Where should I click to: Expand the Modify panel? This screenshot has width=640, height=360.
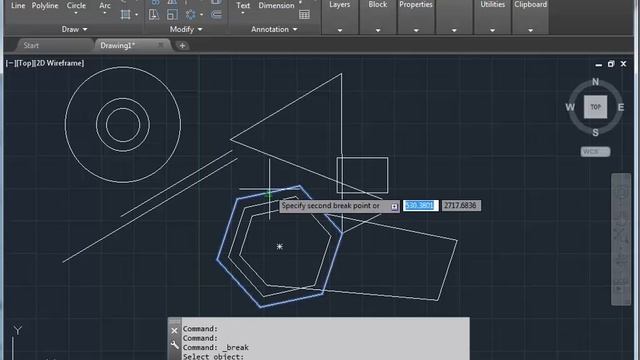tap(186, 29)
